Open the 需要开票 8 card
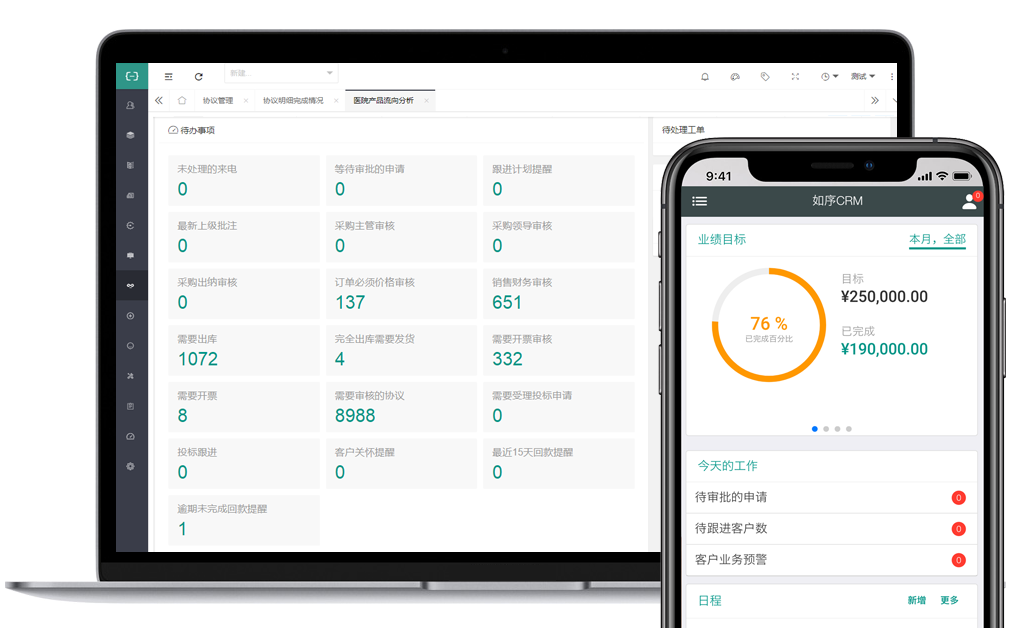The width and height of the screenshot is (1018, 628). pos(243,407)
